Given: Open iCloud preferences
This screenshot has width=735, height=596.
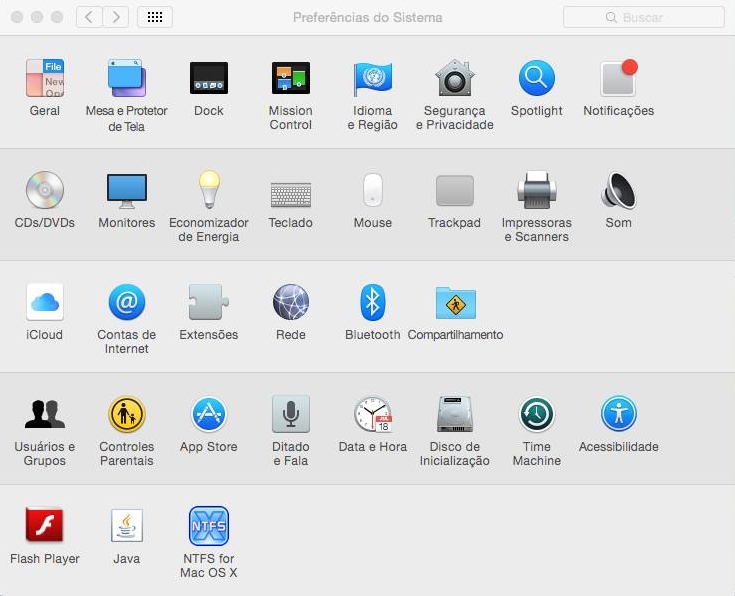Looking at the screenshot, I should tap(45, 303).
